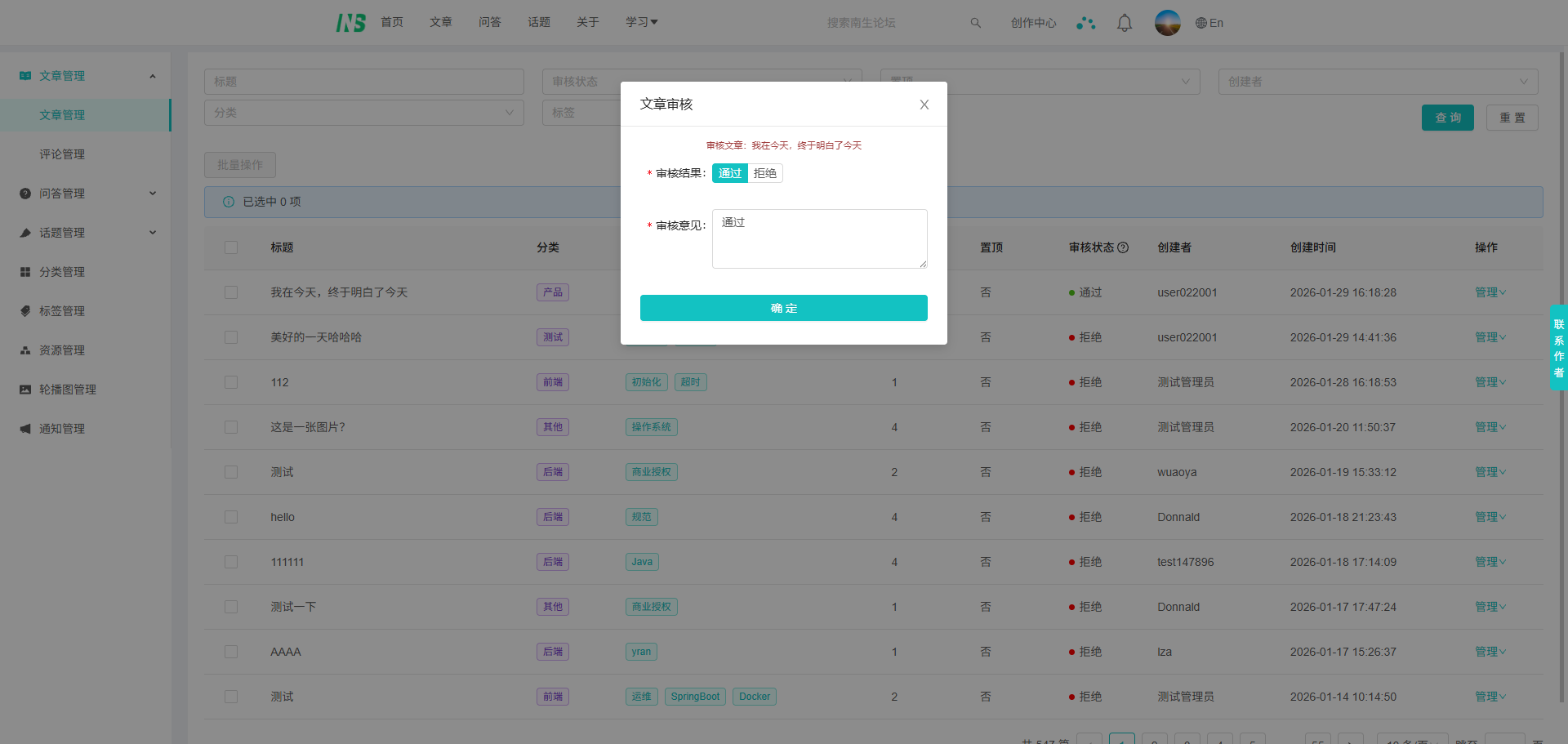Select 通过 as the review result

point(730,173)
